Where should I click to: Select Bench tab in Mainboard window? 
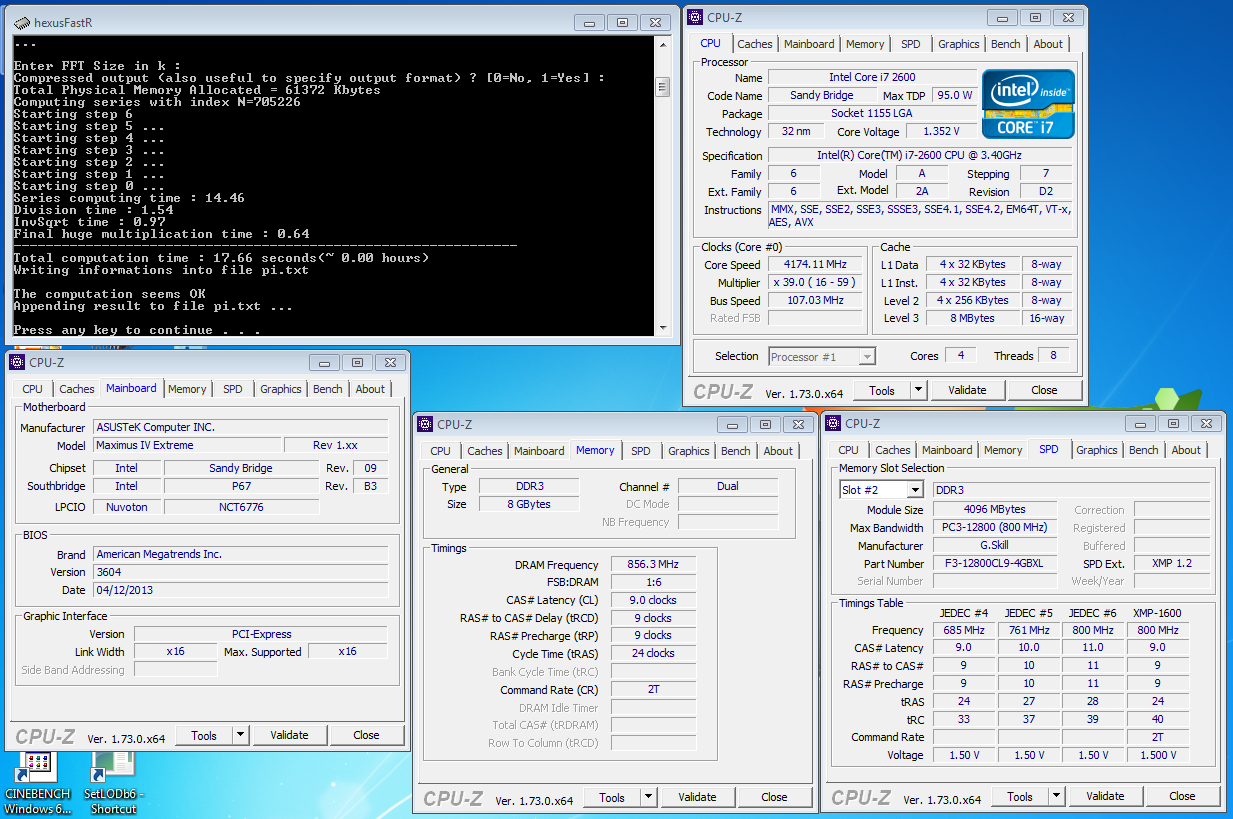[328, 389]
